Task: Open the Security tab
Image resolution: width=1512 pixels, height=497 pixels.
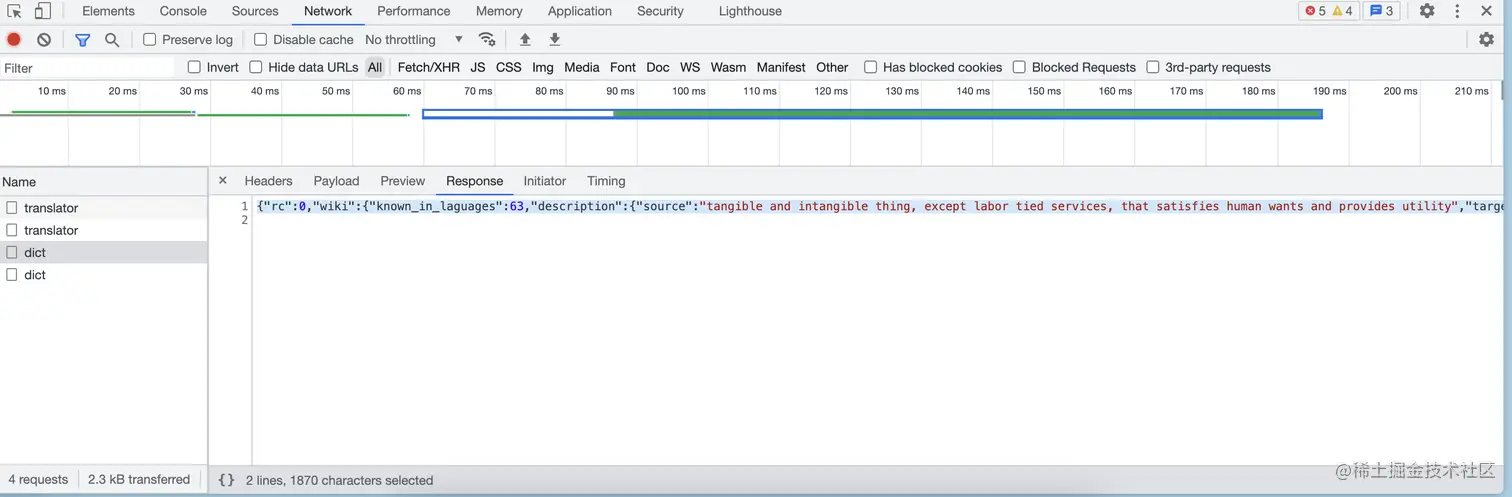Action: pyautogui.click(x=660, y=11)
